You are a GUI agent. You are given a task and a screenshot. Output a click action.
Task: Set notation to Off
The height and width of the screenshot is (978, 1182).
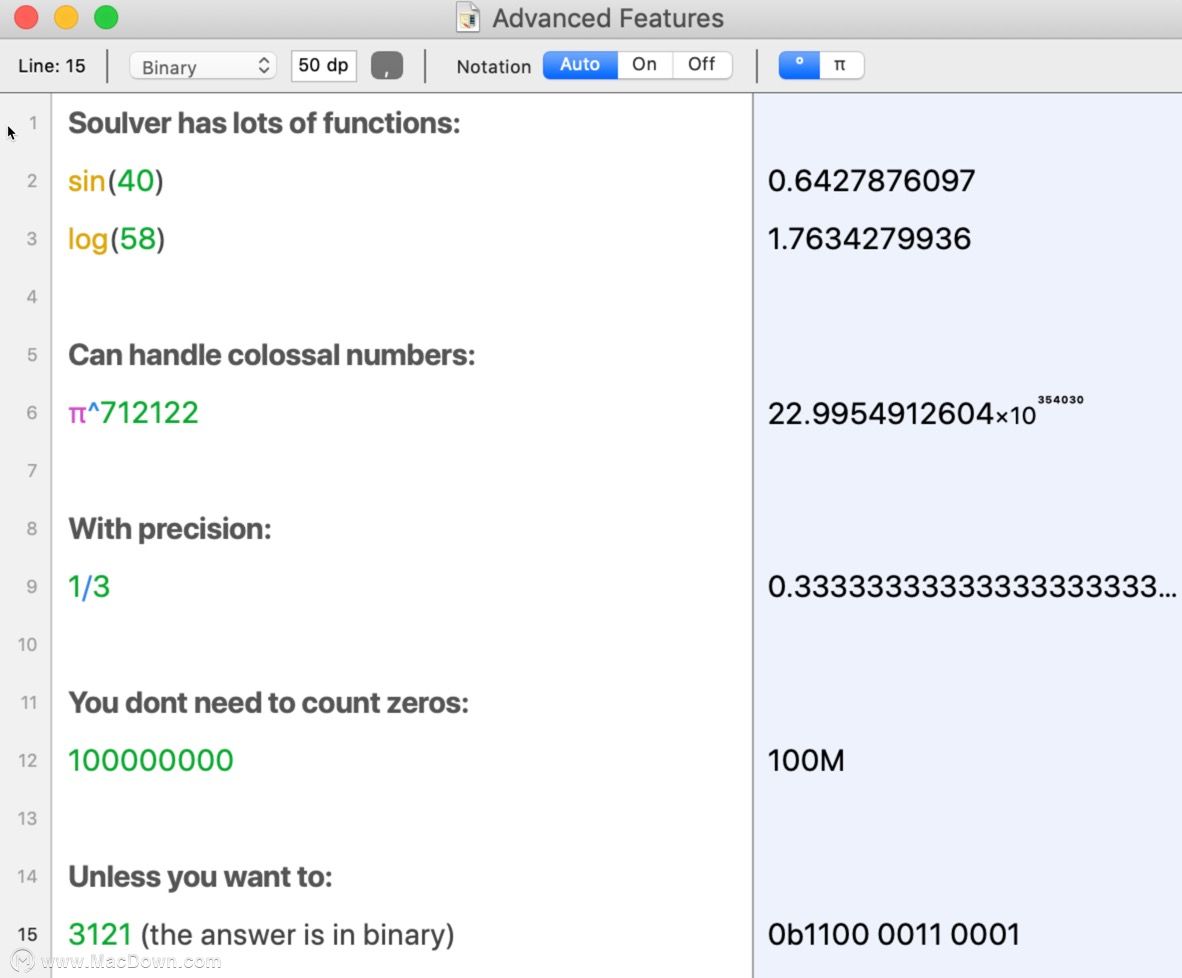702,65
